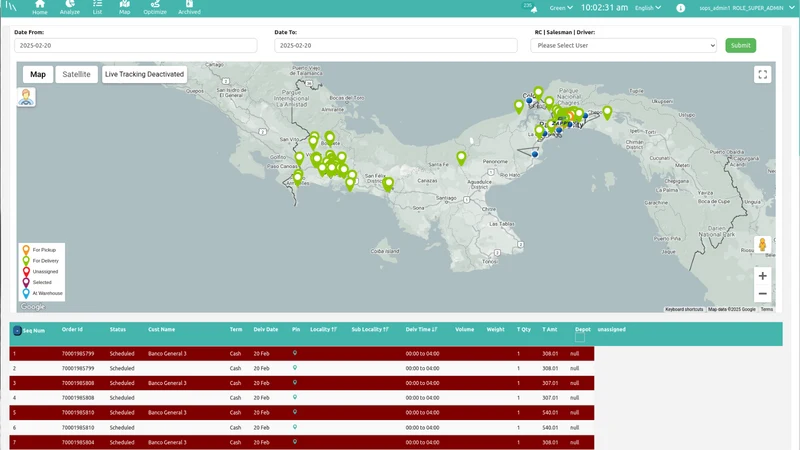
Task: Click the unassigned column header
Action: tap(611, 330)
